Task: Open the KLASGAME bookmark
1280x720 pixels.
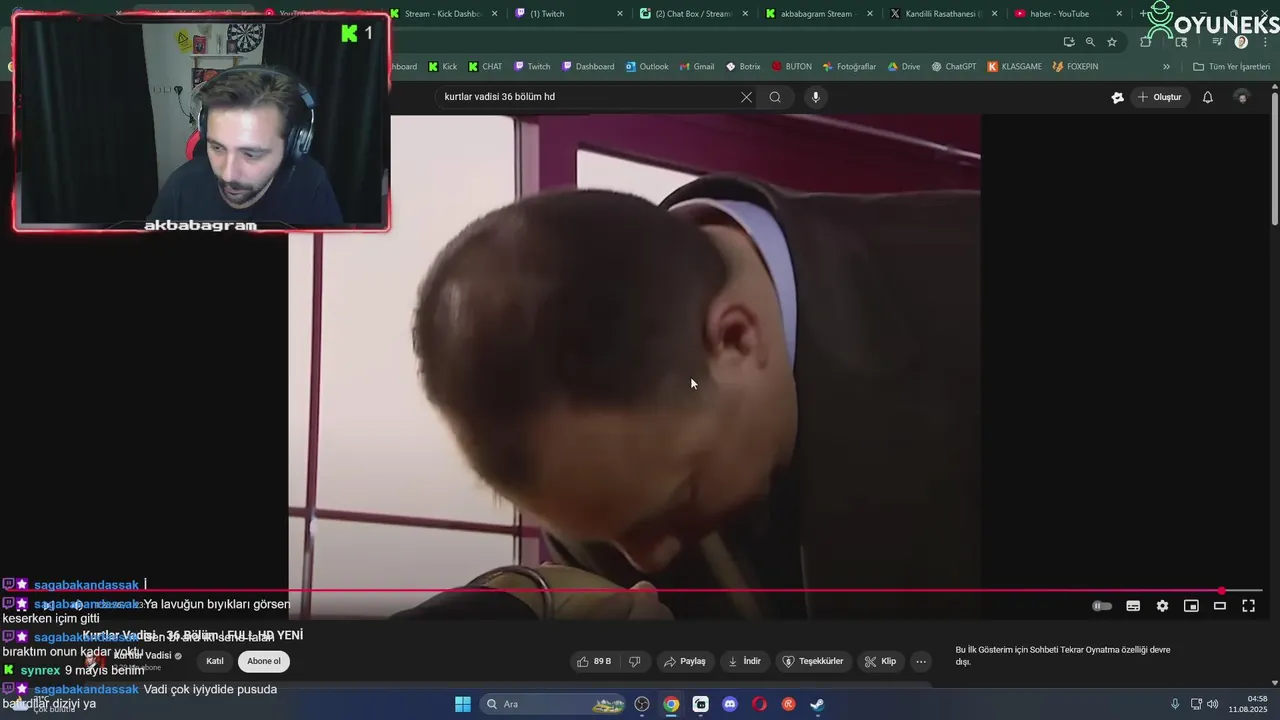Action: pyautogui.click(x=1014, y=67)
